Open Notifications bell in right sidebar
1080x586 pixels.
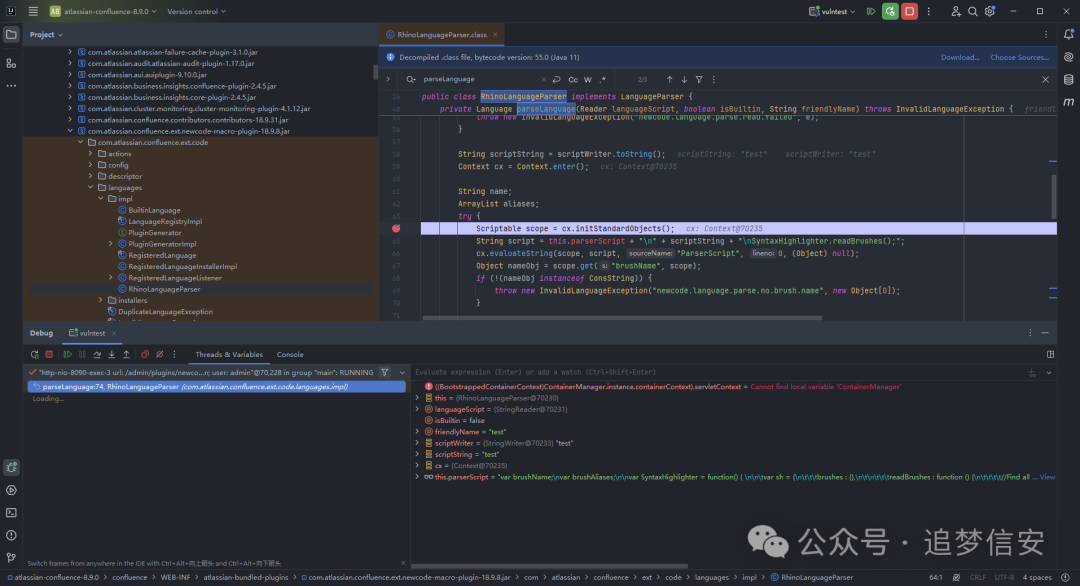[x=1068, y=34]
